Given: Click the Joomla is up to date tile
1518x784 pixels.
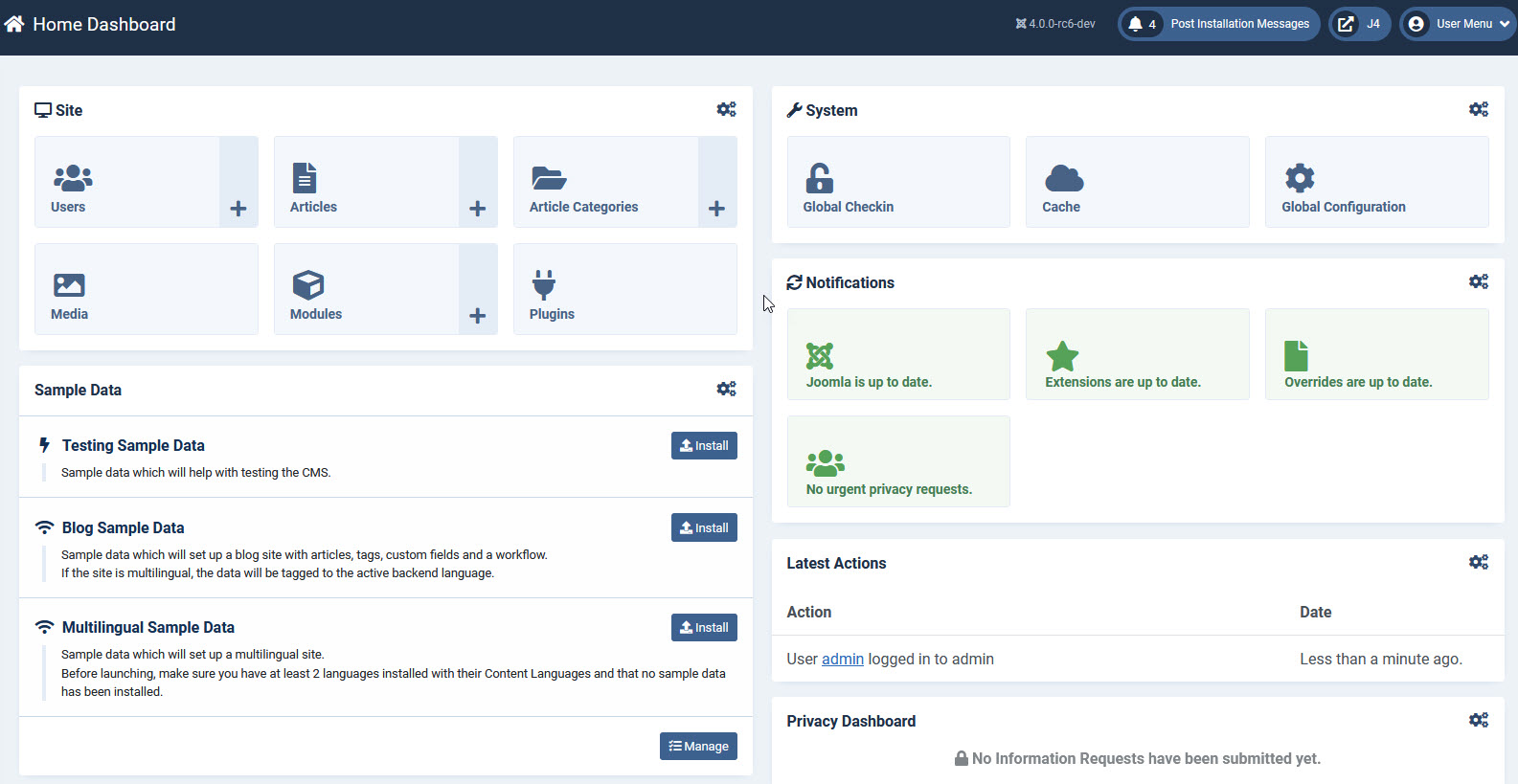Looking at the screenshot, I should coord(898,354).
